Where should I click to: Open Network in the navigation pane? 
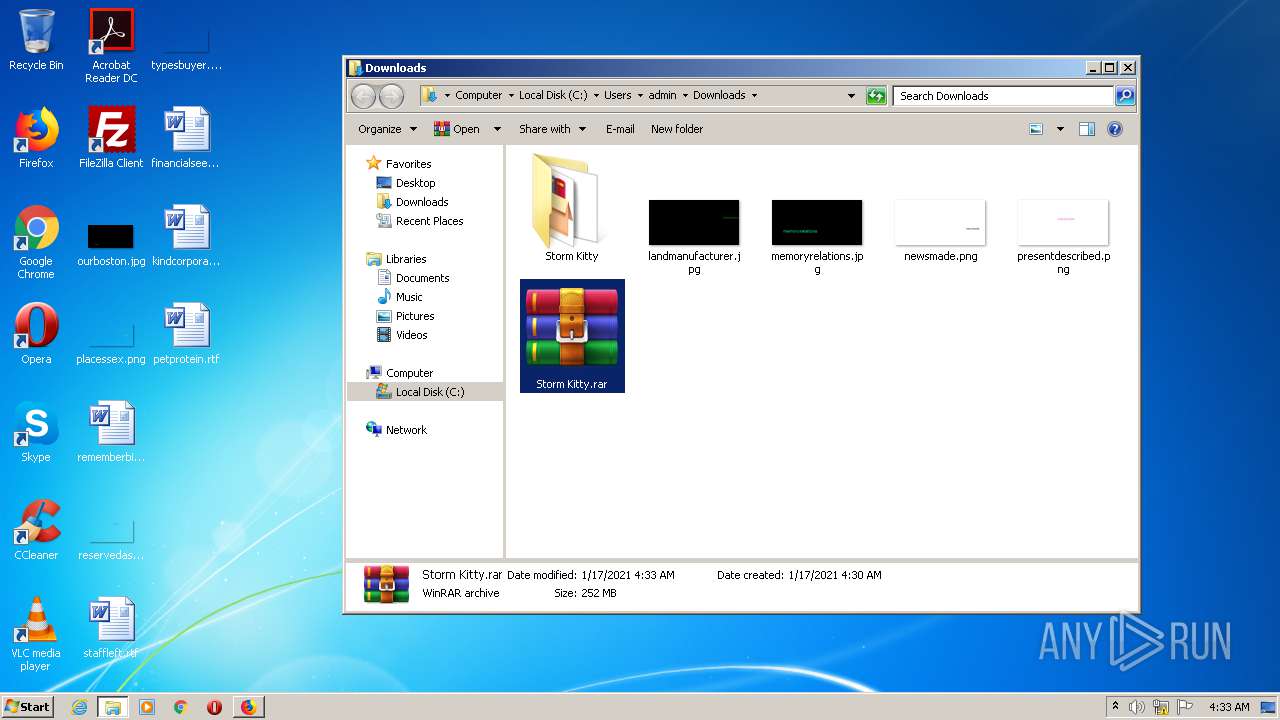406,430
